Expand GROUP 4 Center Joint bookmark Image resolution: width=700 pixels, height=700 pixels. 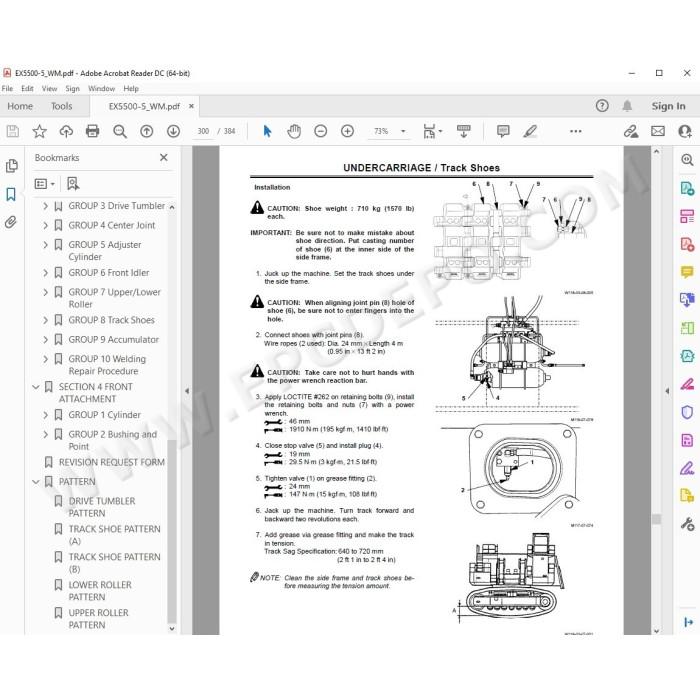pos(45,225)
